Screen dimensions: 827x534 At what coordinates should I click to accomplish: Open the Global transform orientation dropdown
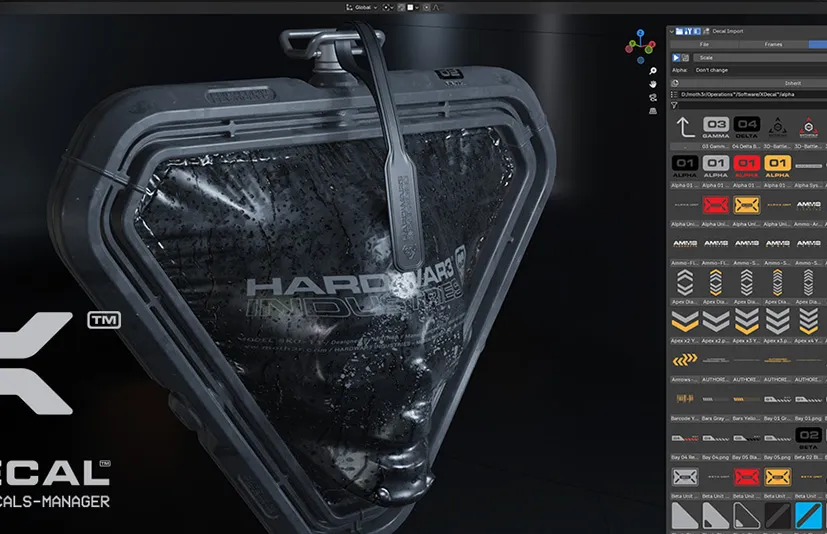coord(359,7)
